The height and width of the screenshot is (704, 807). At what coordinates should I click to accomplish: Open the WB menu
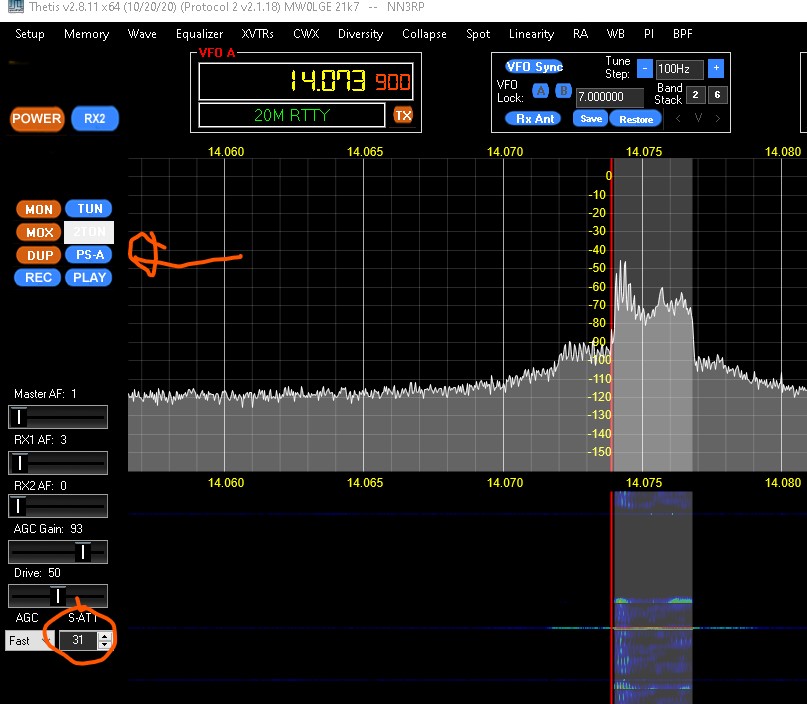pos(616,34)
